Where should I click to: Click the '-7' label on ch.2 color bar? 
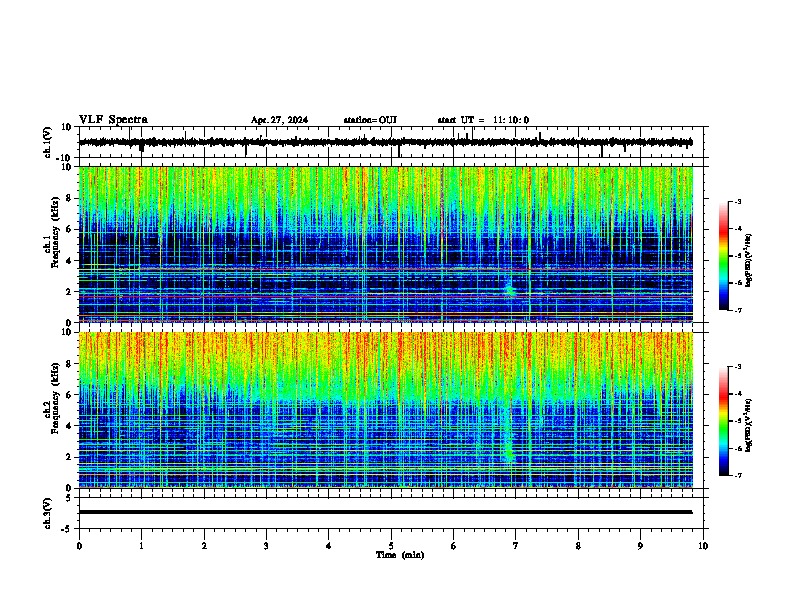point(737,475)
